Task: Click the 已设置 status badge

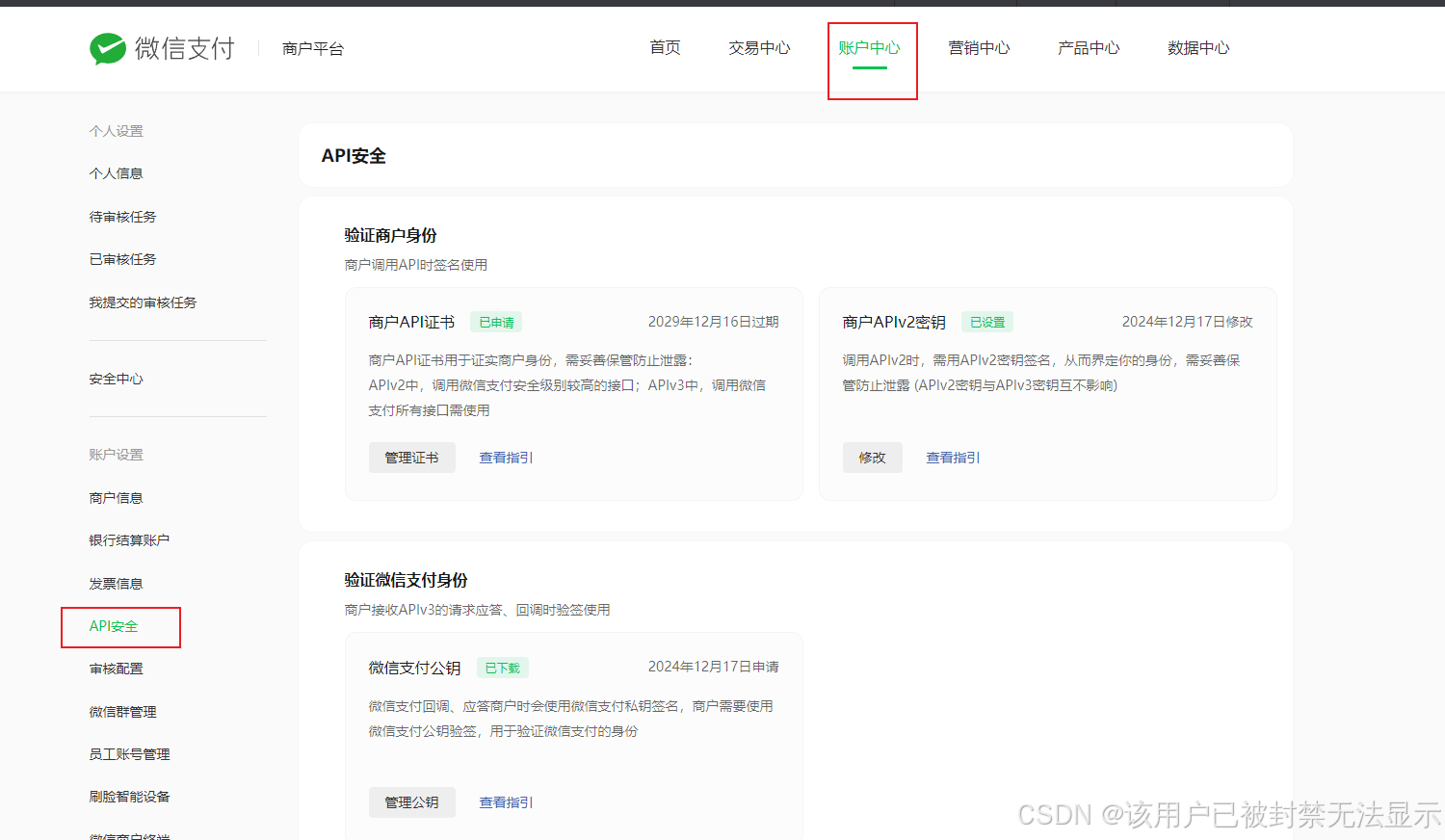Action: coord(987,323)
